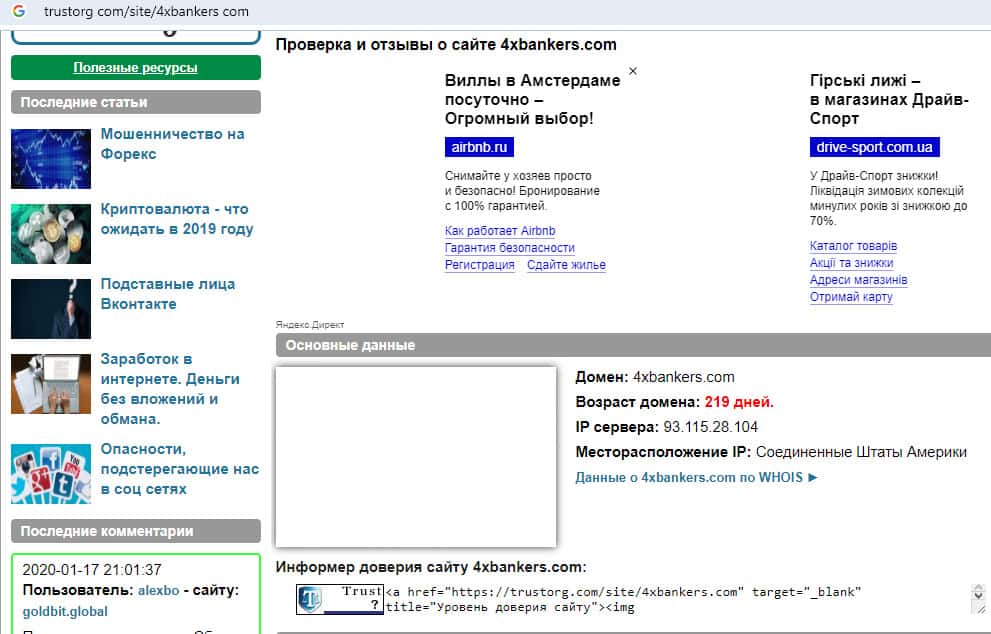Viewport: 991px width, 634px height.
Task: Click the red 219 дней domain age
Action: click(739, 402)
